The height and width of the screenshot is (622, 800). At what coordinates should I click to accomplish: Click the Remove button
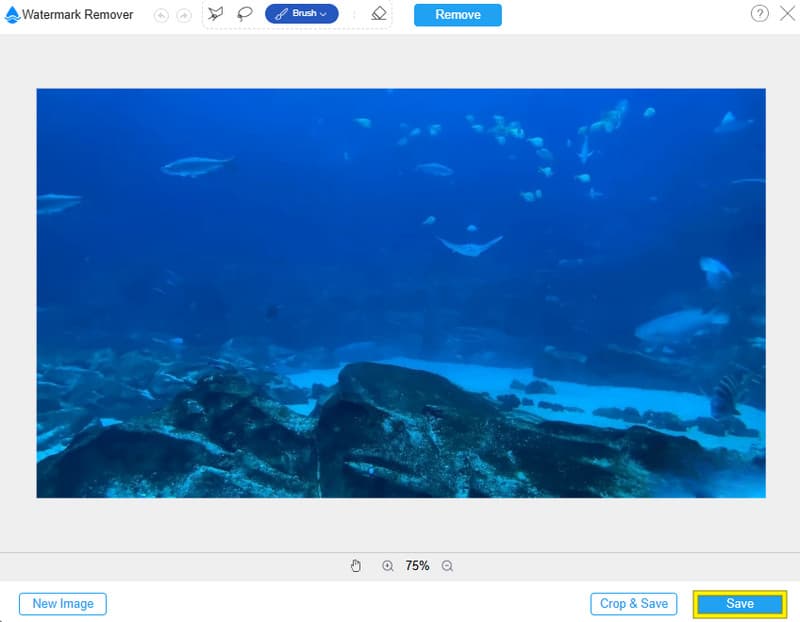(x=458, y=15)
